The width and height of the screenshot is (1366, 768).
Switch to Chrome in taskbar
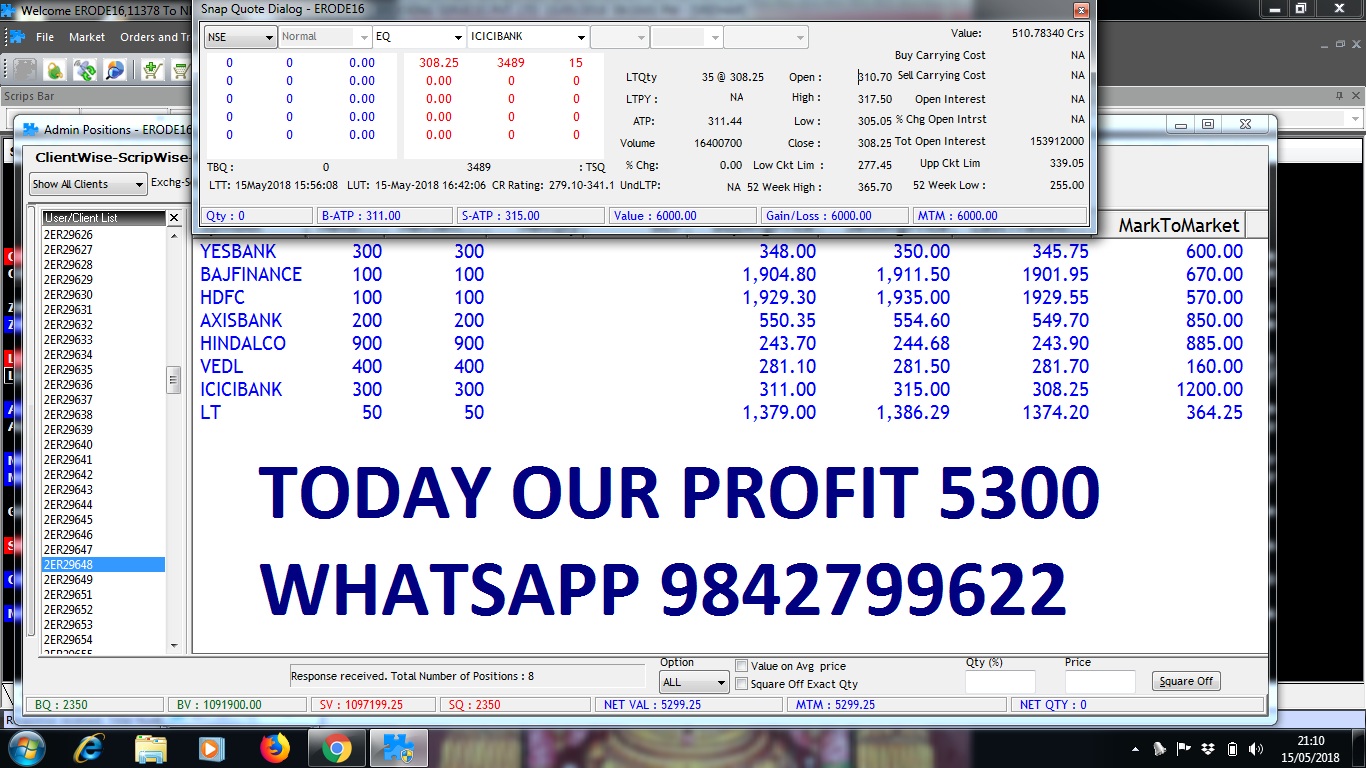pos(336,747)
